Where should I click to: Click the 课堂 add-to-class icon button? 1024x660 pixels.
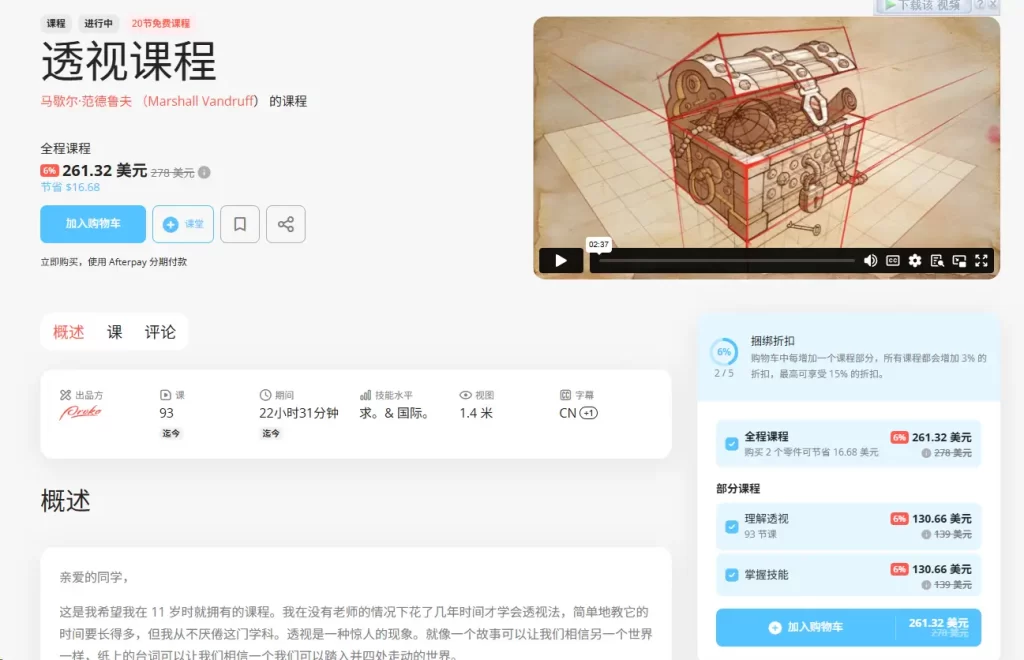tap(183, 224)
